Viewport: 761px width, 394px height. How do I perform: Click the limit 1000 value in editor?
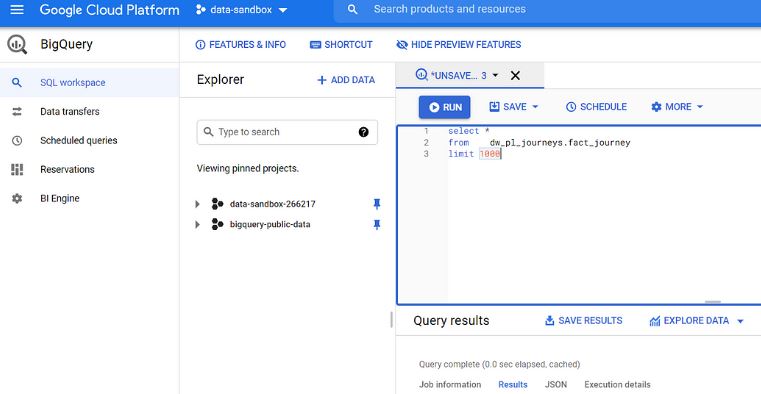[x=490, y=154]
